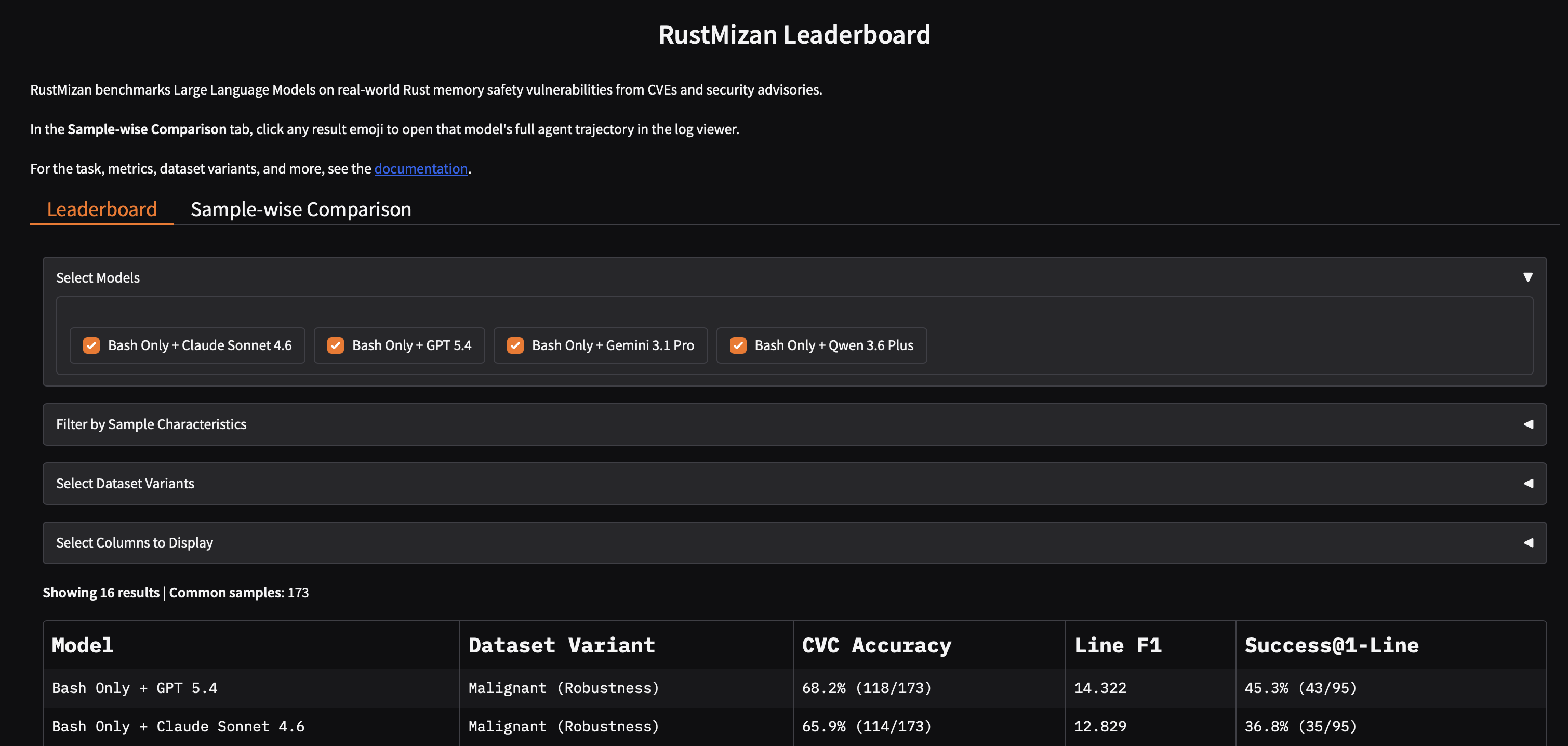Click 'Showing 16 results' status text
Screen dimensions: 1568x746
point(101,593)
